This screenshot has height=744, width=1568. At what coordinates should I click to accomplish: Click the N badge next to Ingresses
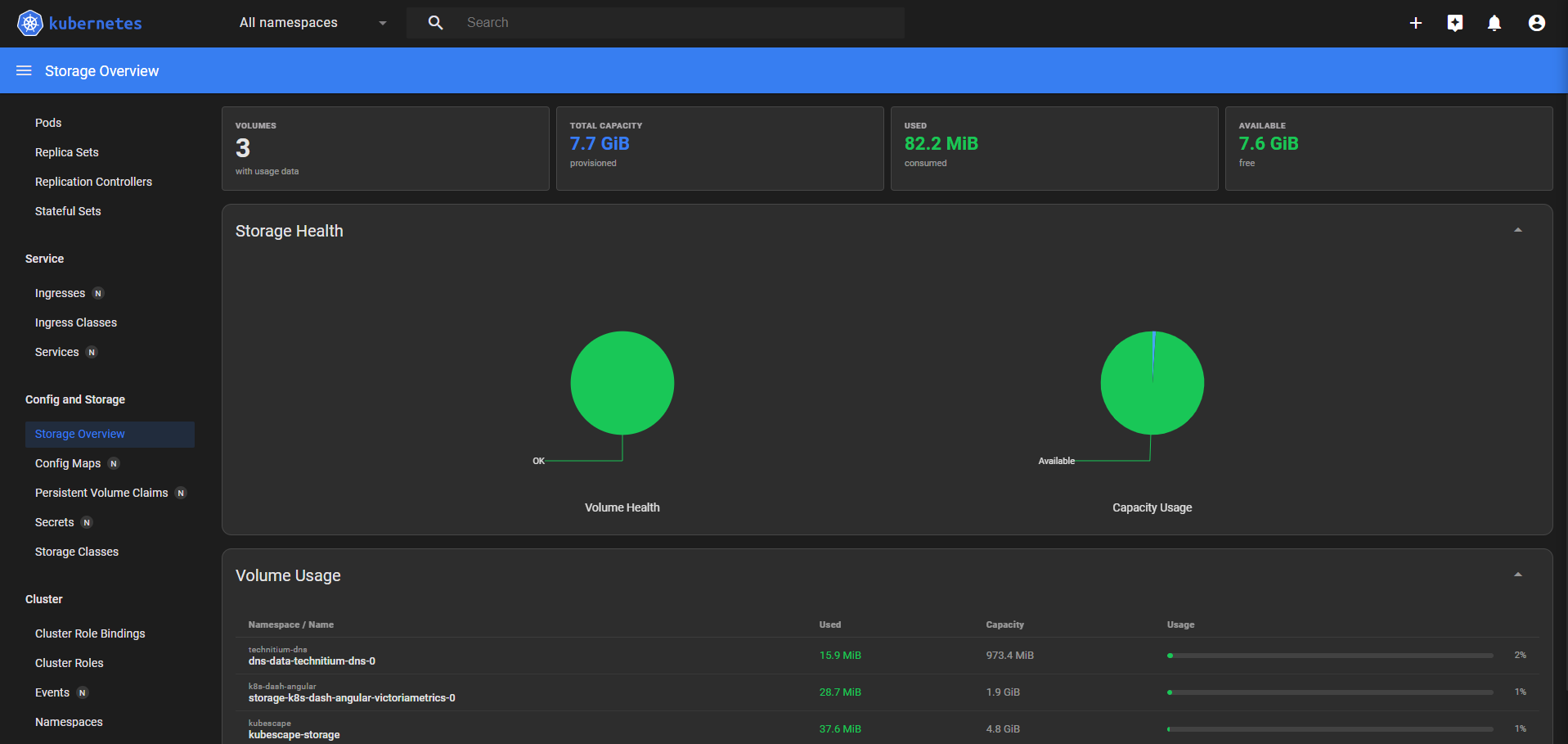(x=98, y=294)
